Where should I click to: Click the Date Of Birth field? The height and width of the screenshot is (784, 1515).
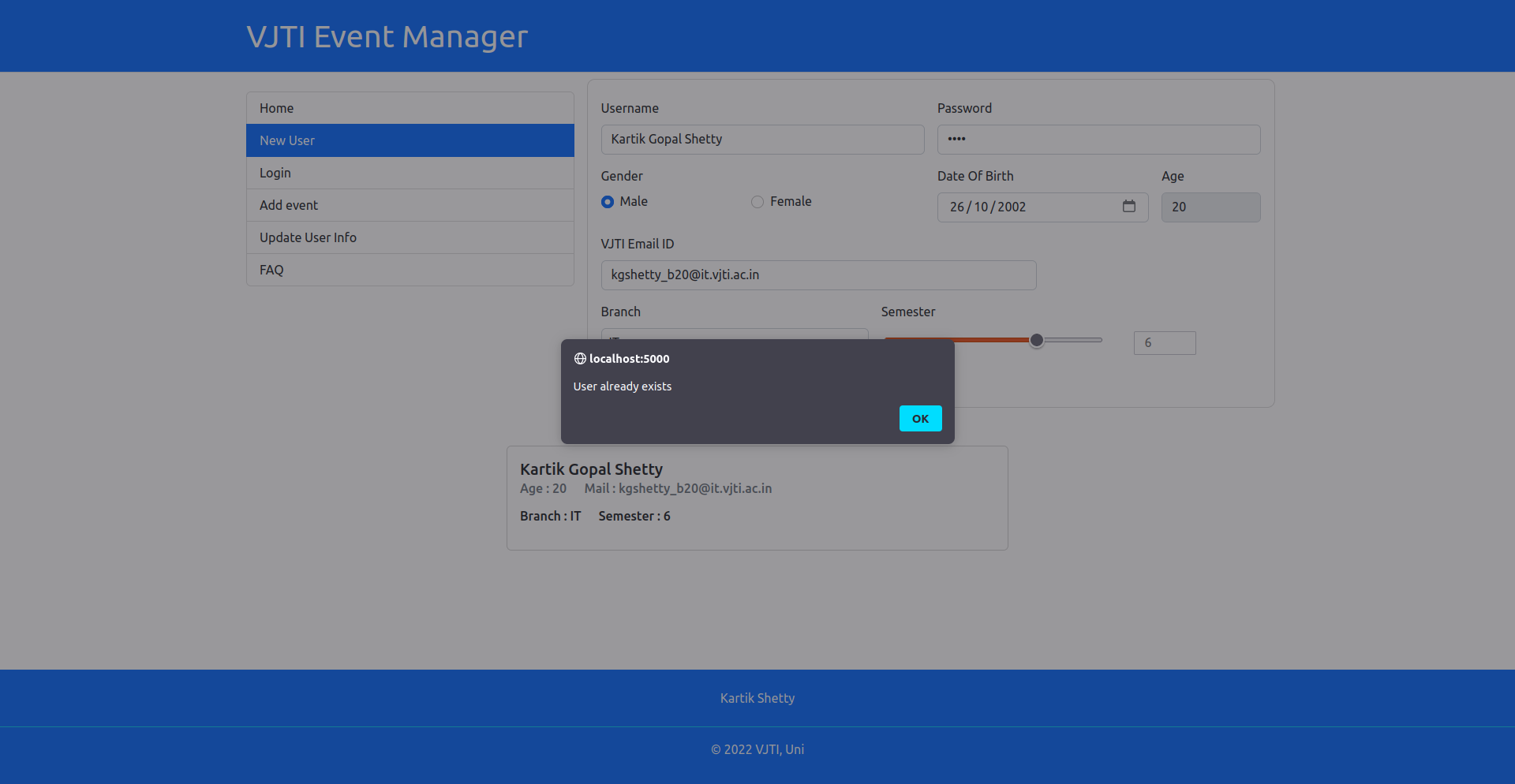[x=1042, y=207]
